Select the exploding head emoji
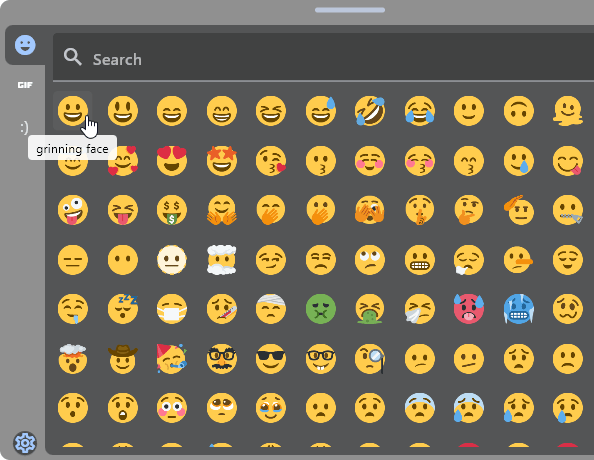 [73, 358]
